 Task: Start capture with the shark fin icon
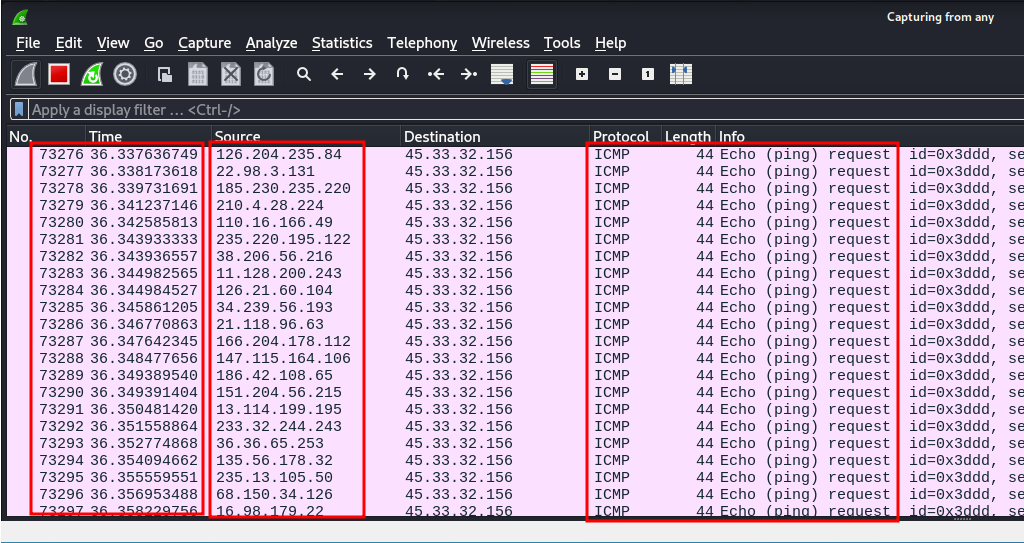[26, 74]
